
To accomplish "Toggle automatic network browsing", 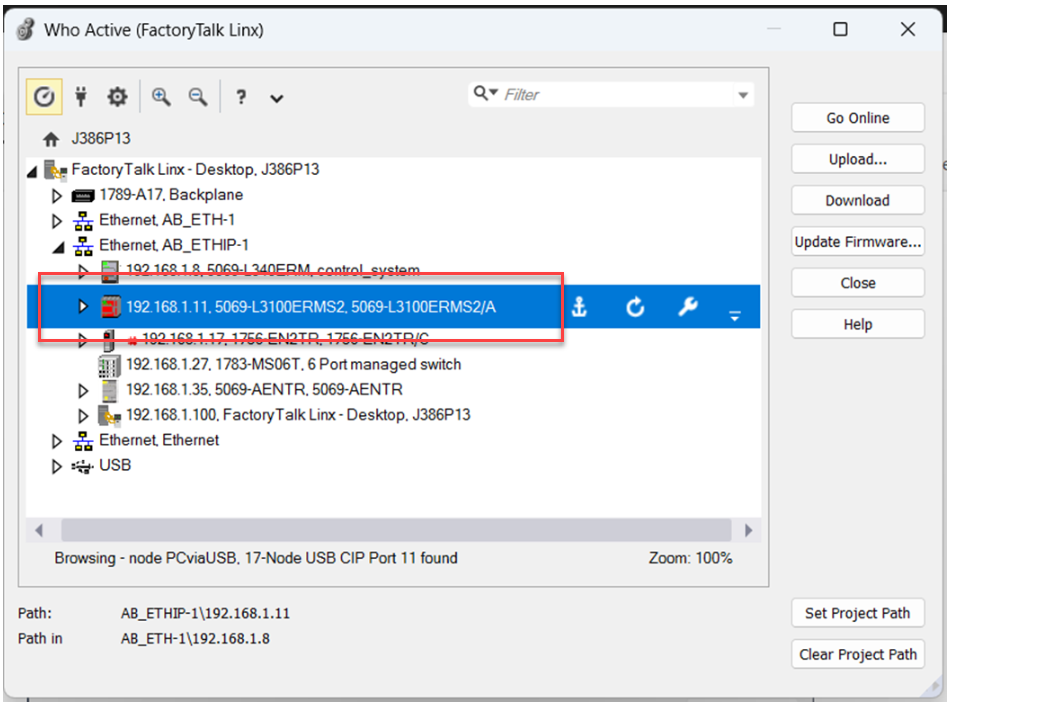I will pos(43,96).
